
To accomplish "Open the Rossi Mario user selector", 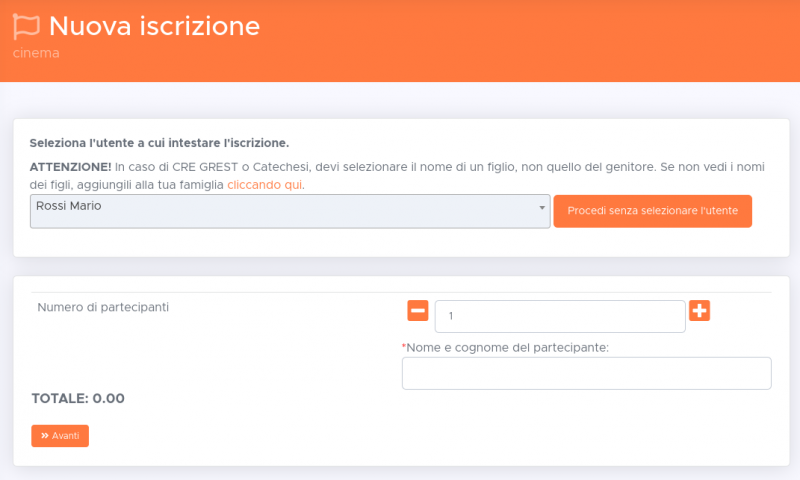I will [x=289, y=211].
